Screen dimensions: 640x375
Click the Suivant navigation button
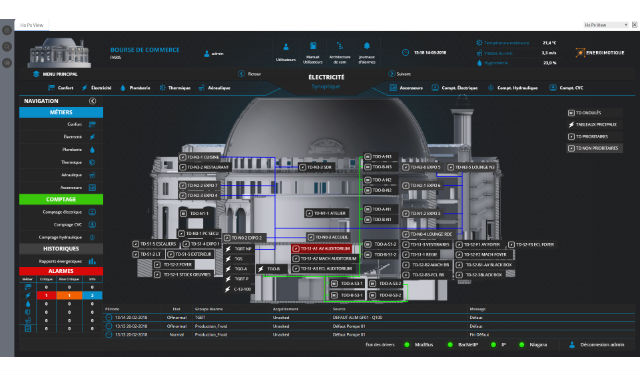click(400, 74)
